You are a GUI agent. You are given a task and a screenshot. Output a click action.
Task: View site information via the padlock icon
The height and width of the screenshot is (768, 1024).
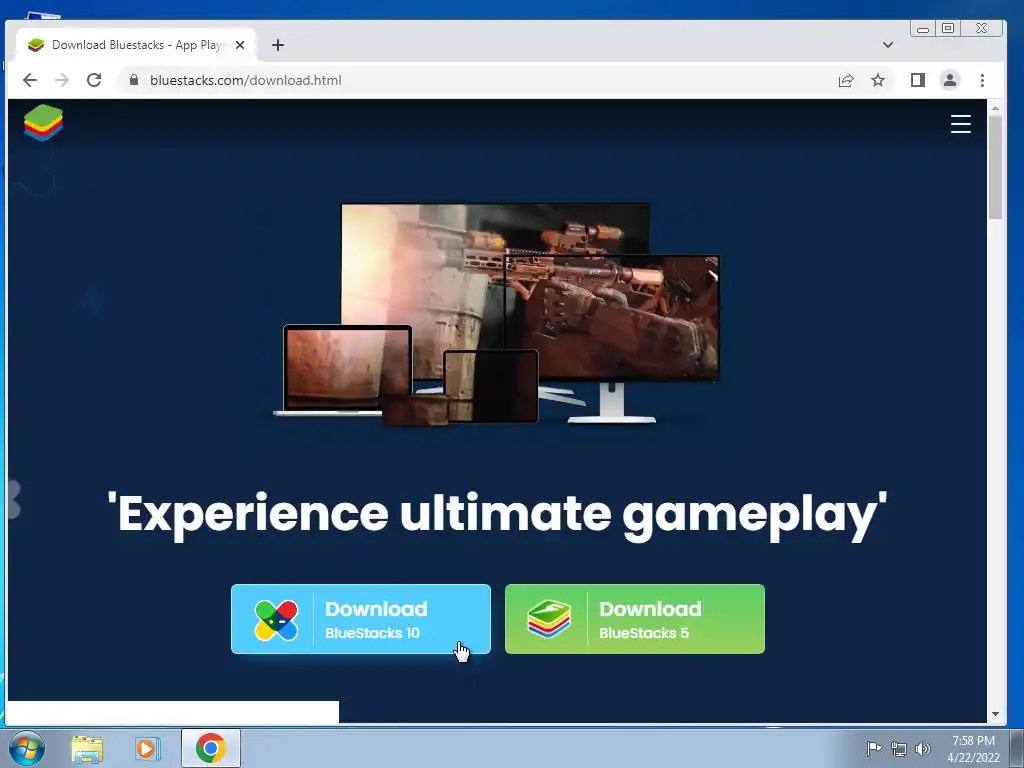point(134,80)
